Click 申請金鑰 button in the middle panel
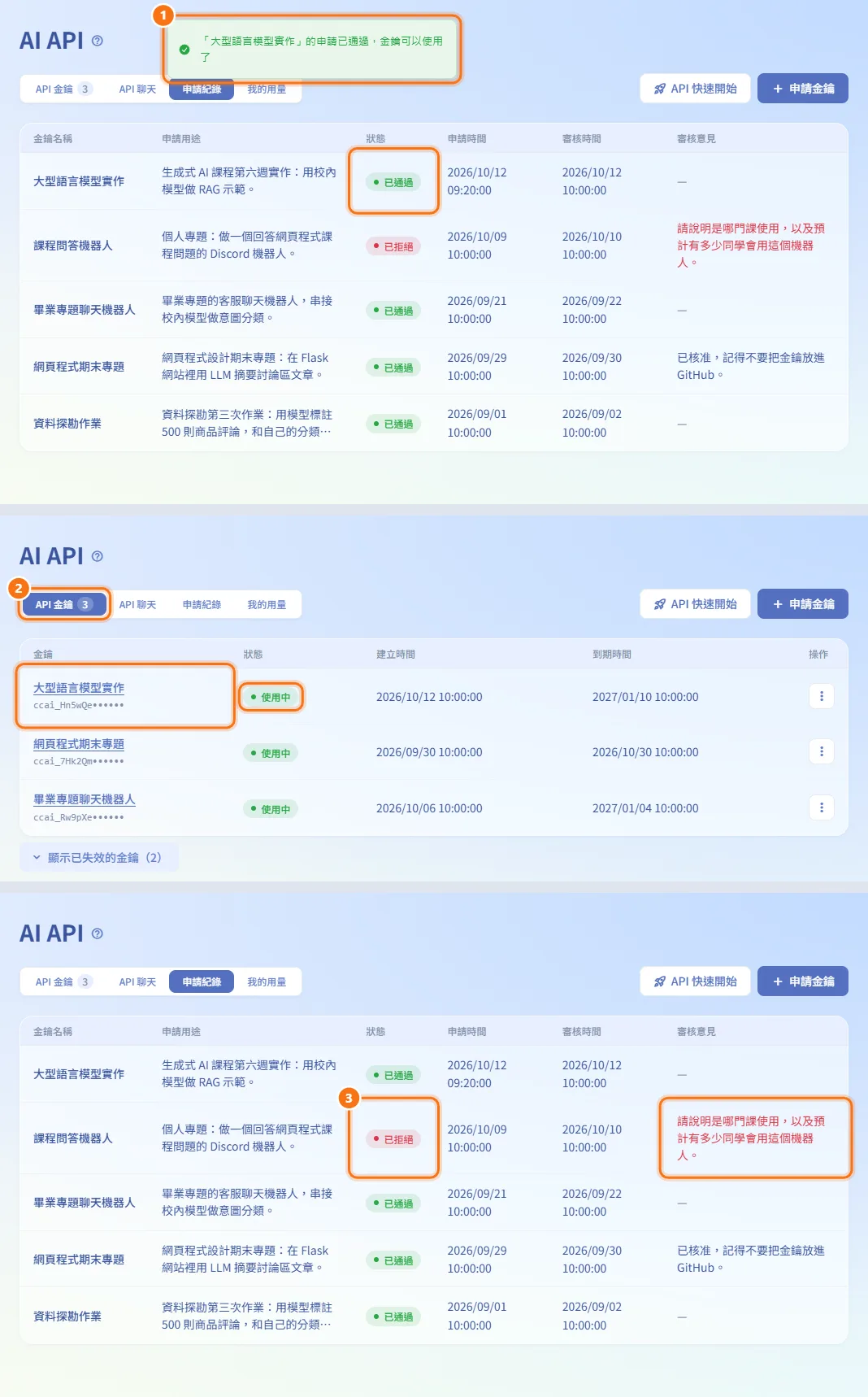Screen dimensions: 868x1397 tap(803, 604)
